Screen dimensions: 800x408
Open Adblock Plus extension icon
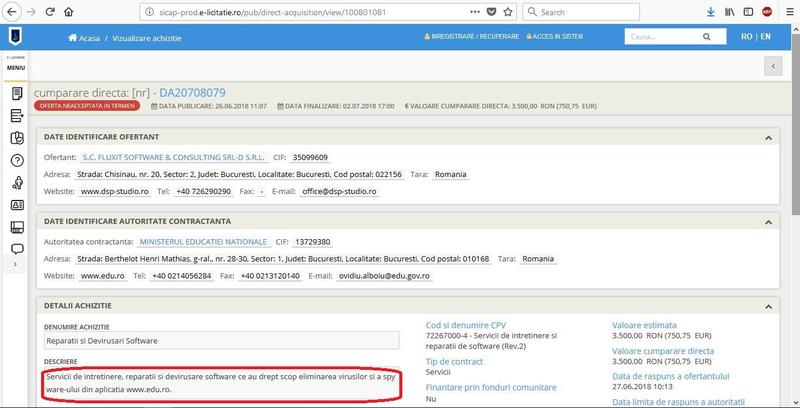coord(767,12)
